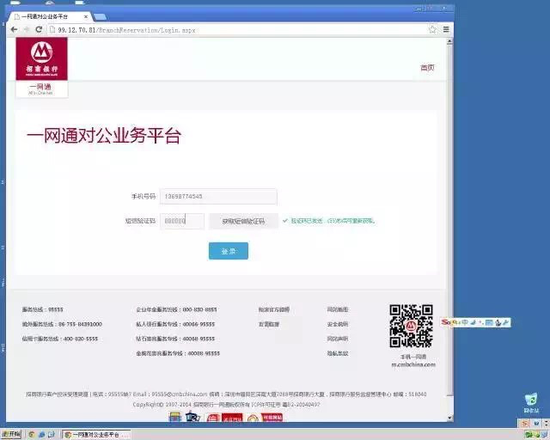Go to 首页 in the page header
Image resolution: width=550 pixels, height=440 pixels.
(x=427, y=68)
